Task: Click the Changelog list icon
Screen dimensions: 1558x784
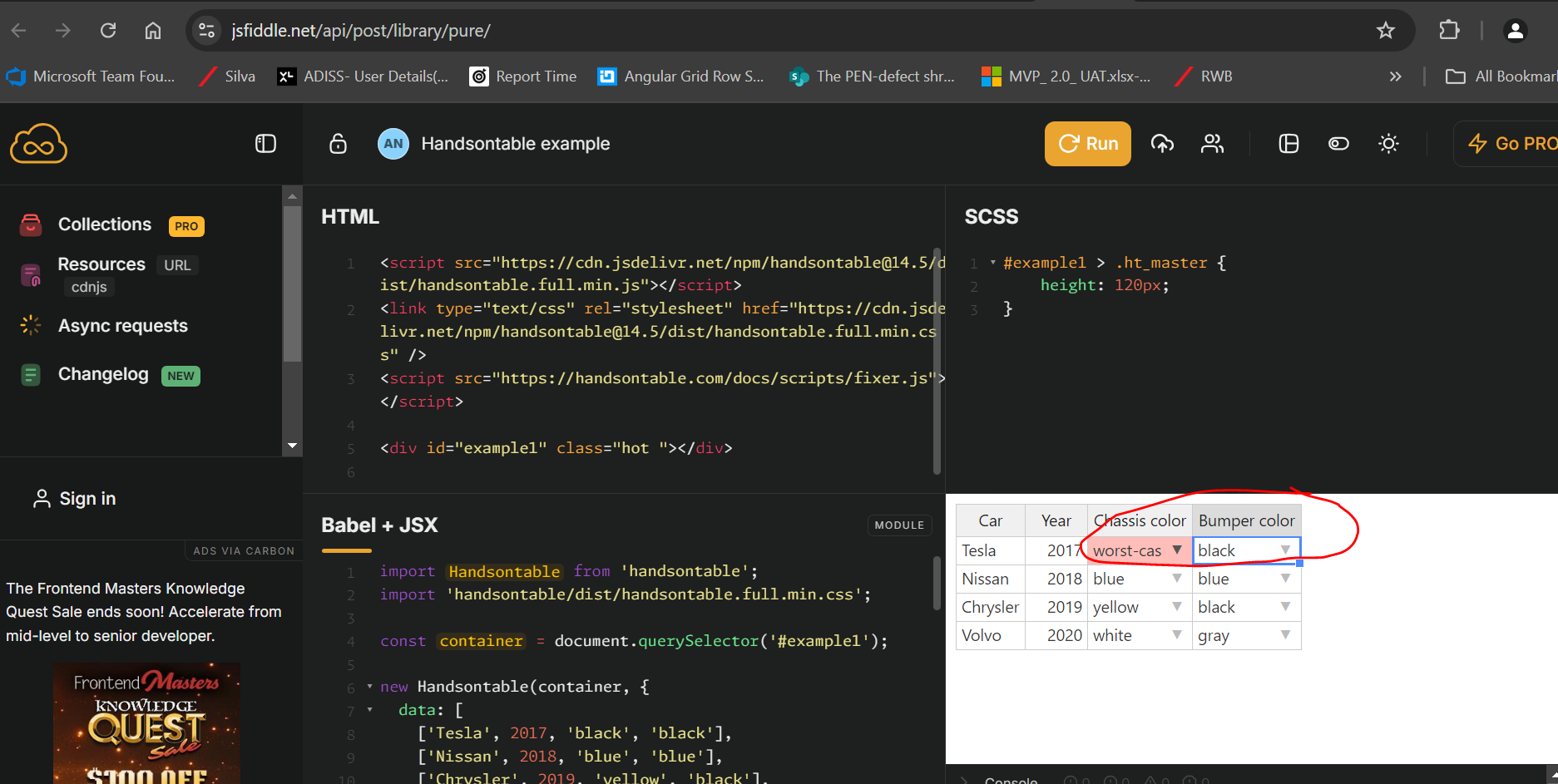Action: pos(31,375)
